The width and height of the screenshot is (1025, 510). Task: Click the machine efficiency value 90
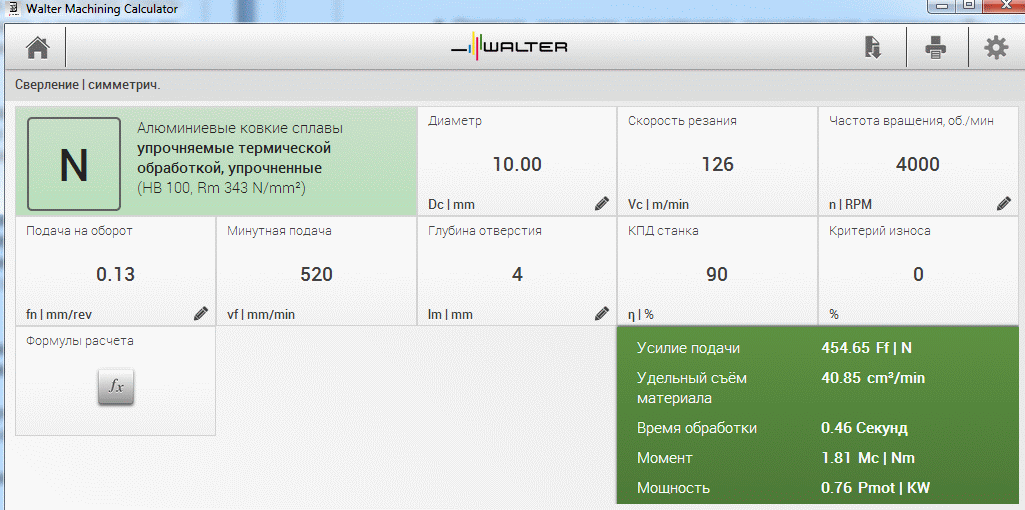click(x=717, y=274)
